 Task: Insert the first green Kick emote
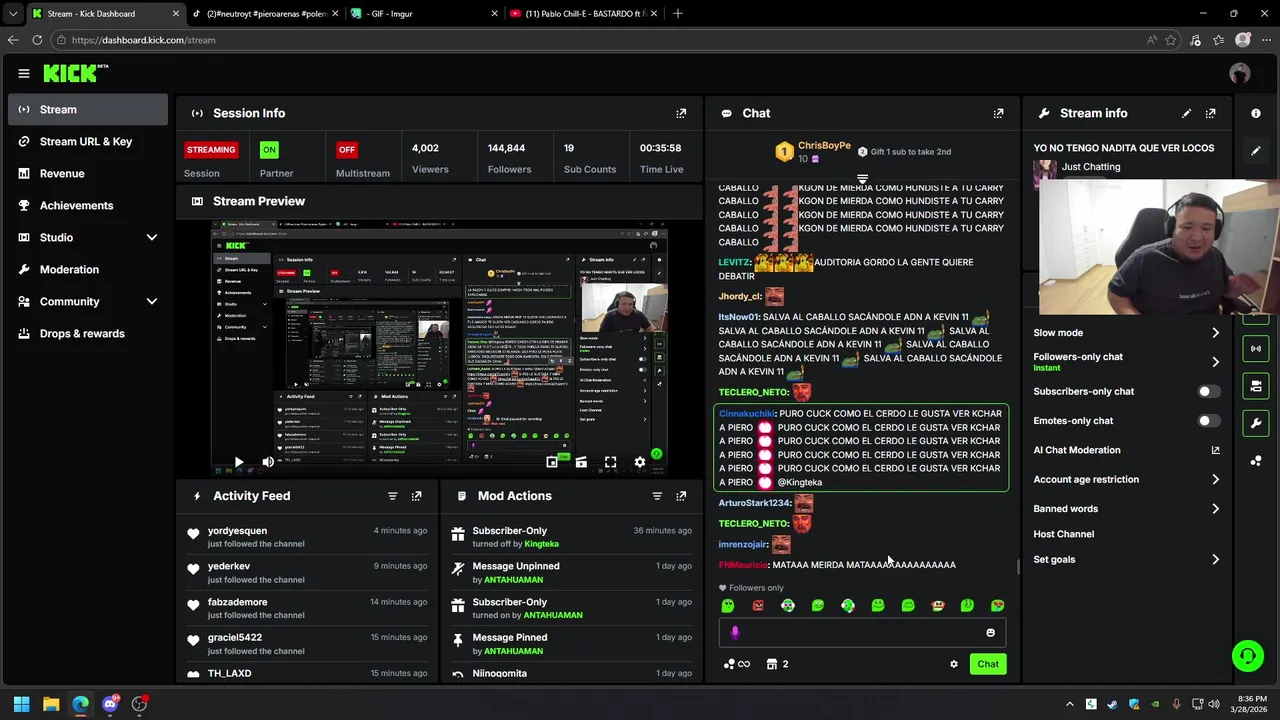[728, 605]
